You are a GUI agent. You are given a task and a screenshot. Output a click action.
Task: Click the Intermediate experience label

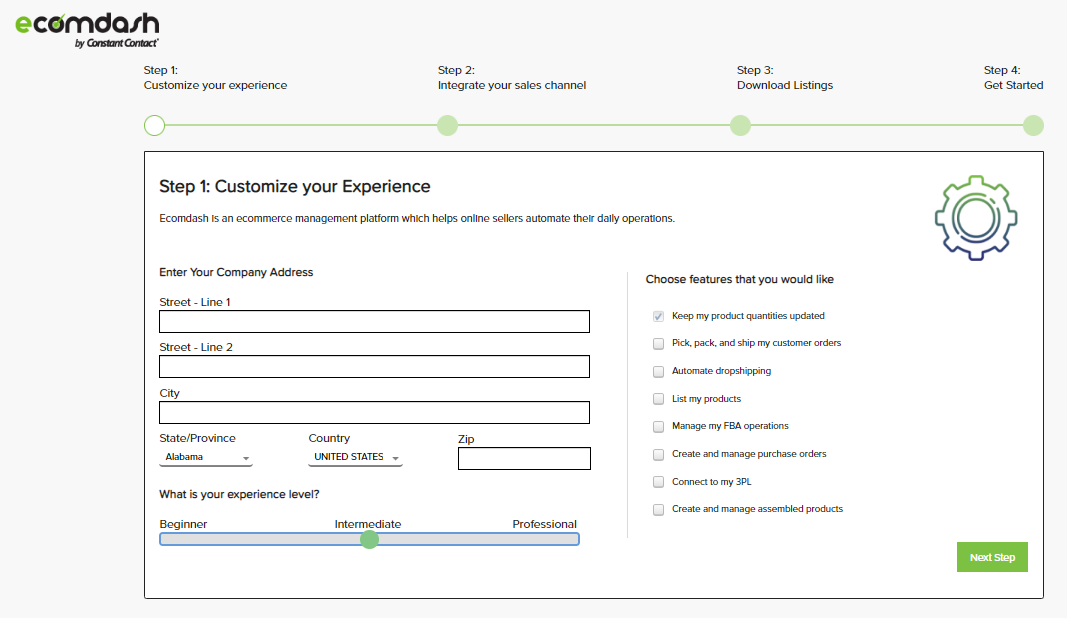pos(367,524)
